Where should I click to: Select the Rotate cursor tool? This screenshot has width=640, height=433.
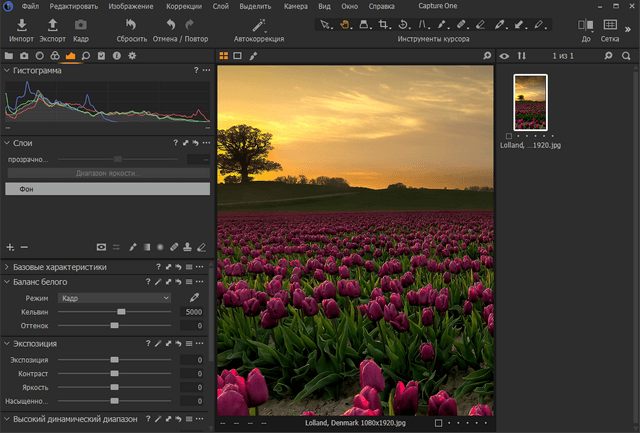coord(403,24)
